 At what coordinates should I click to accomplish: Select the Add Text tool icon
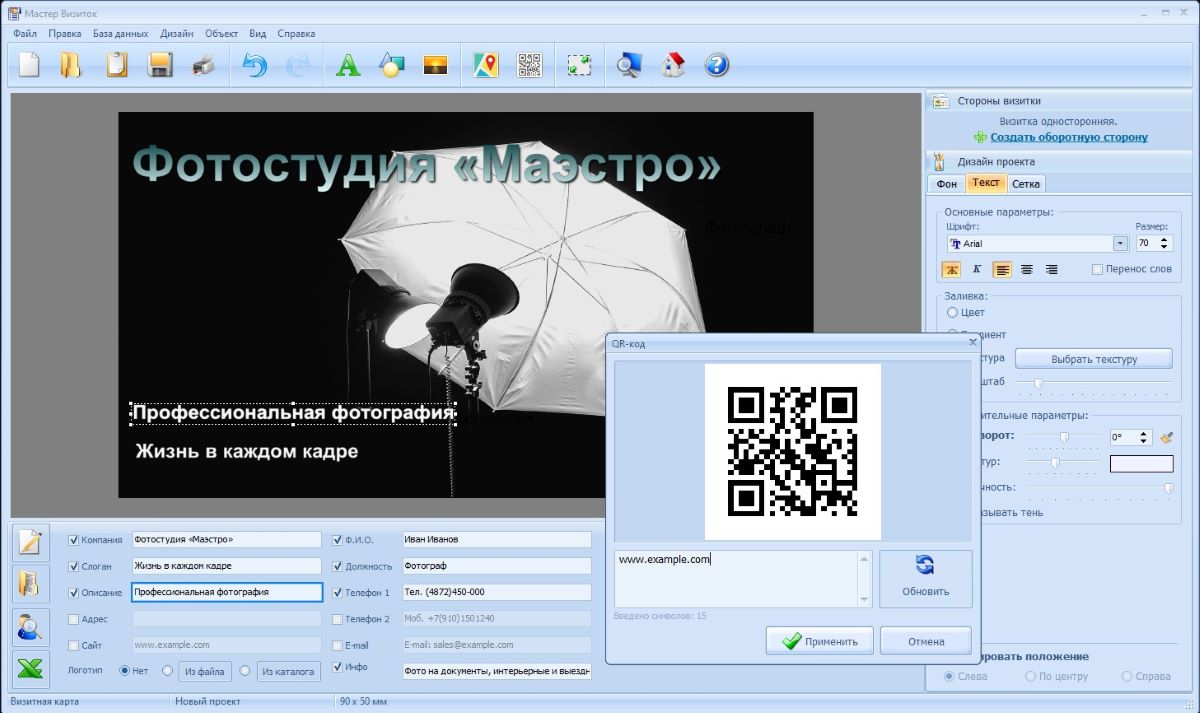point(347,66)
